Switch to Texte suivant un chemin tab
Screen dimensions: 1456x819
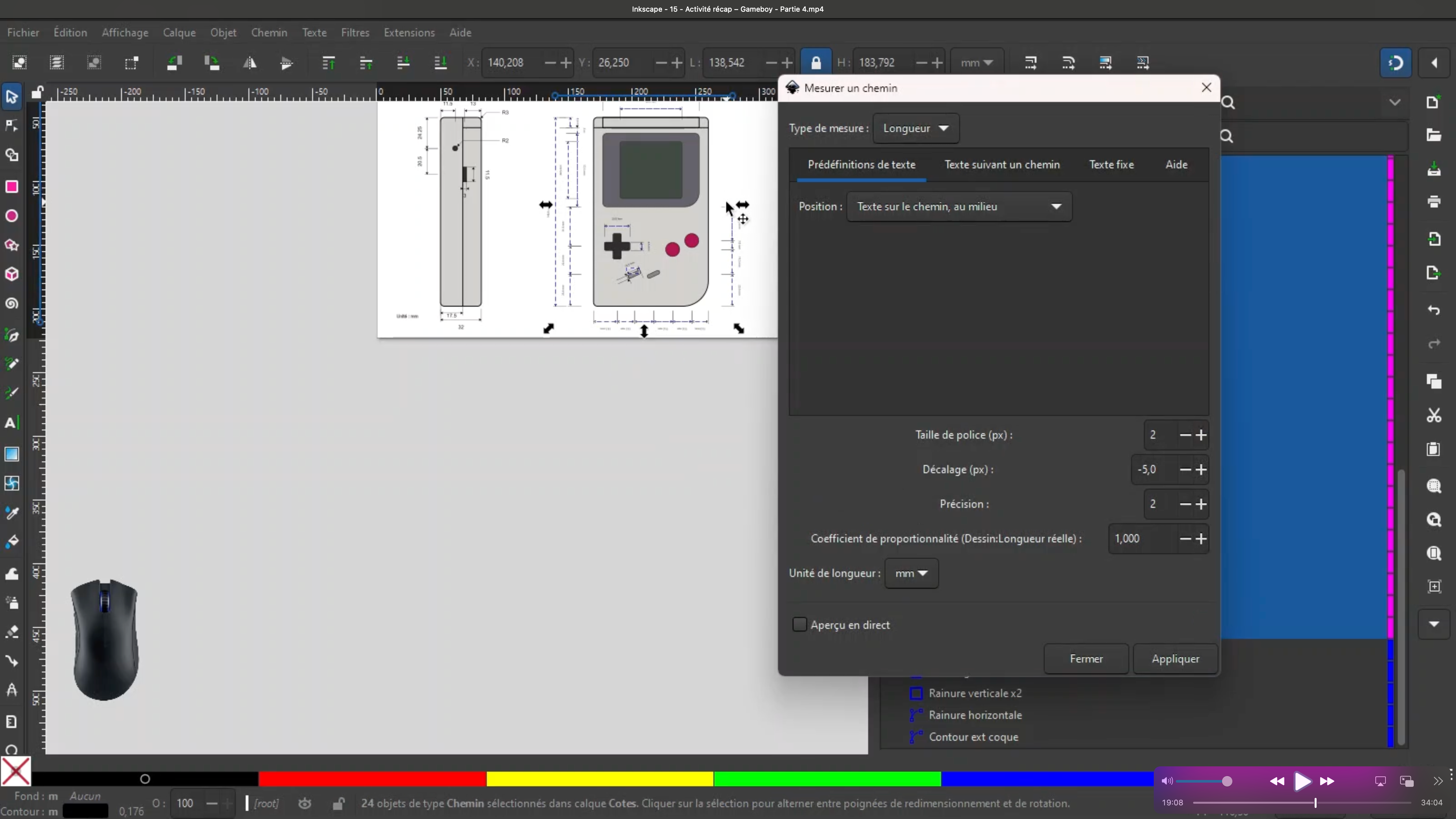pyautogui.click(x=1002, y=164)
